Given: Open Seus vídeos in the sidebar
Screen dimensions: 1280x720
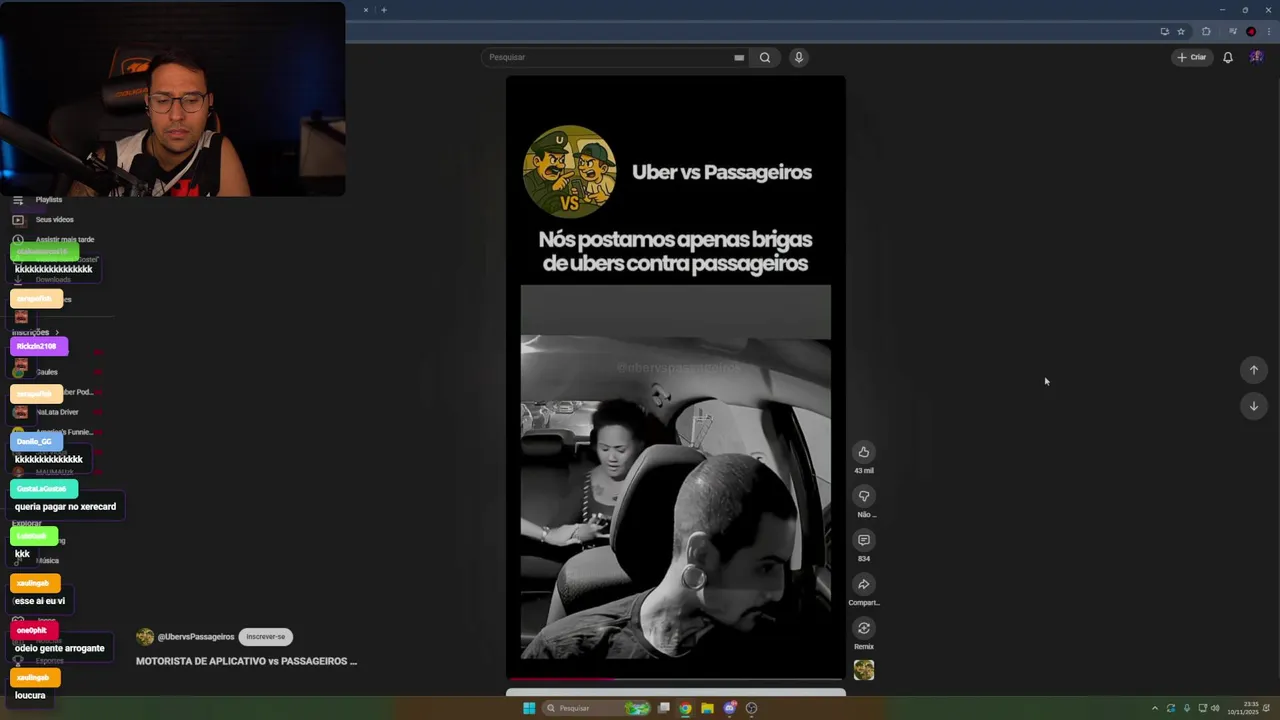Looking at the screenshot, I should 54,220.
